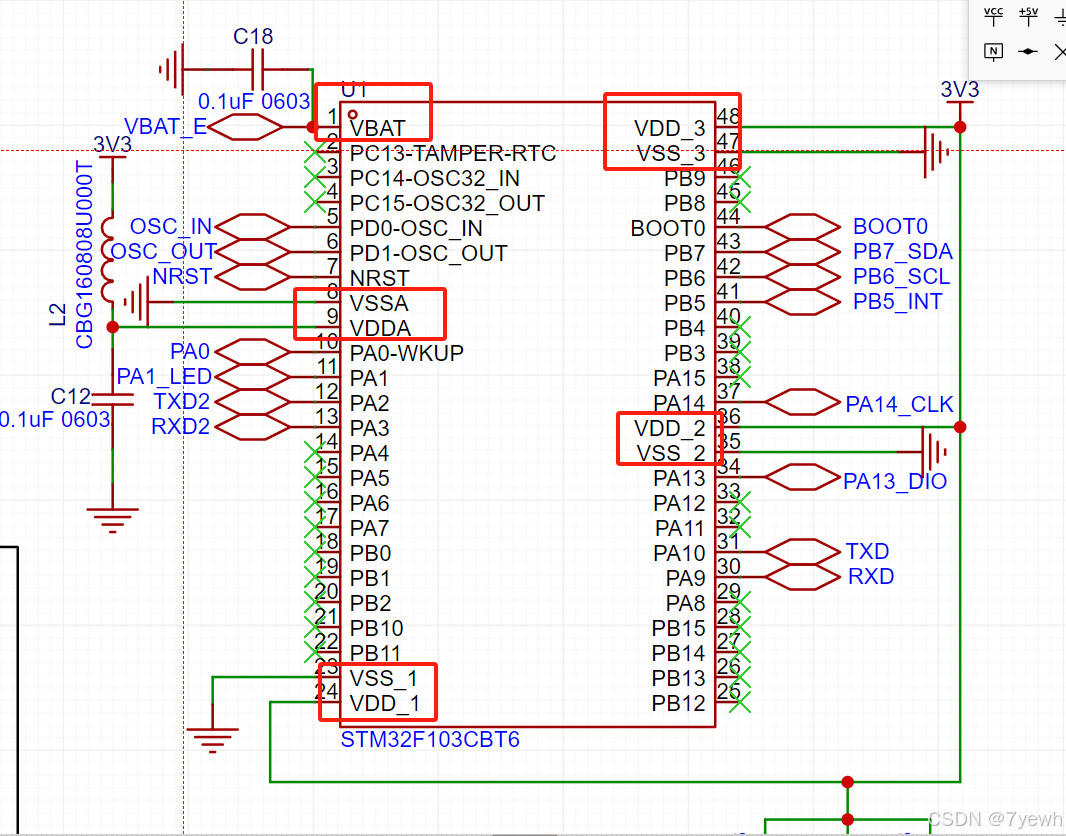Select the RXD2 net port symbol
The image size is (1066, 836).
(x=253, y=428)
